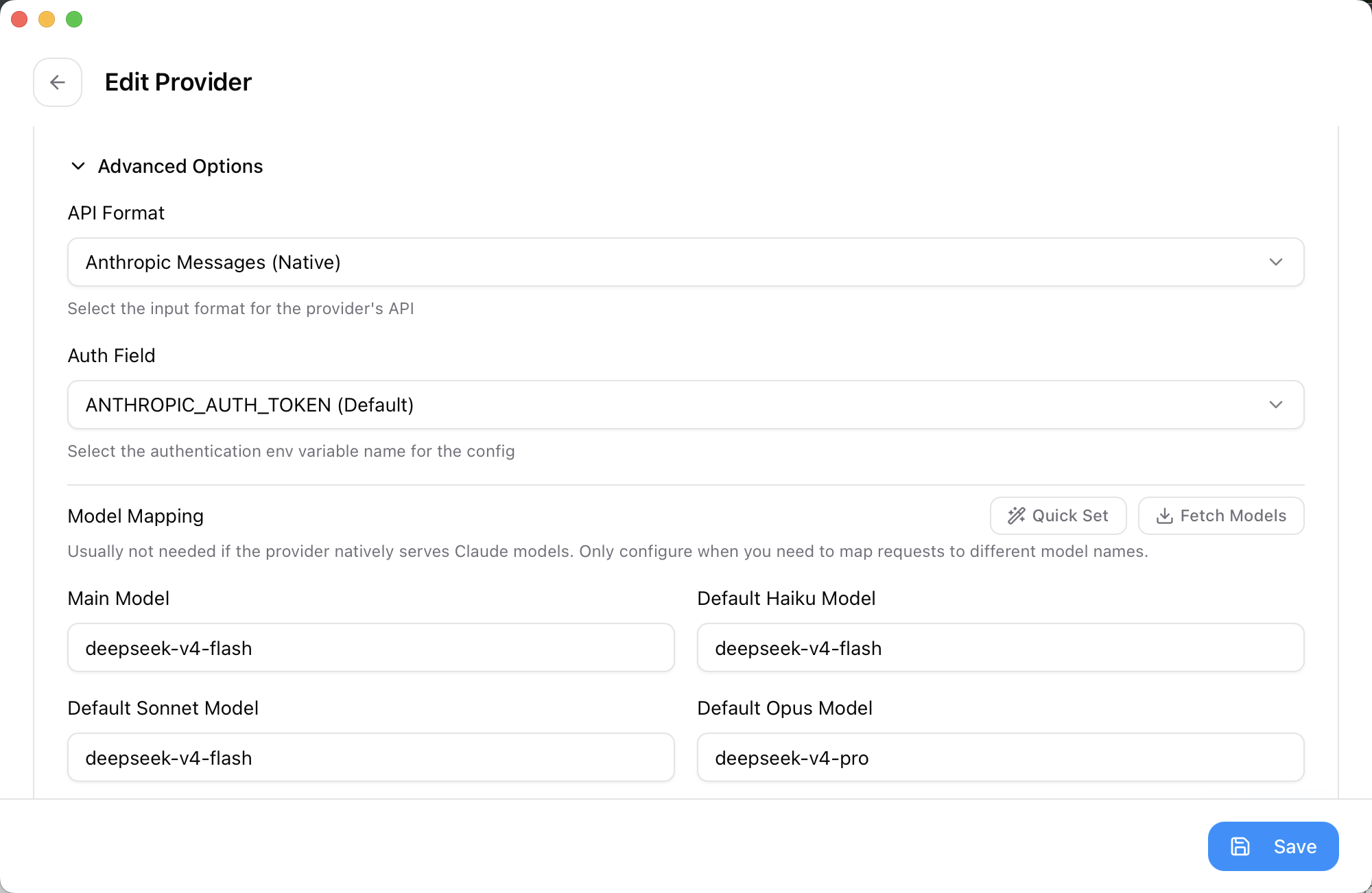Click the green fullscreen window button
The height and width of the screenshot is (893, 1372).
(74, 19)
